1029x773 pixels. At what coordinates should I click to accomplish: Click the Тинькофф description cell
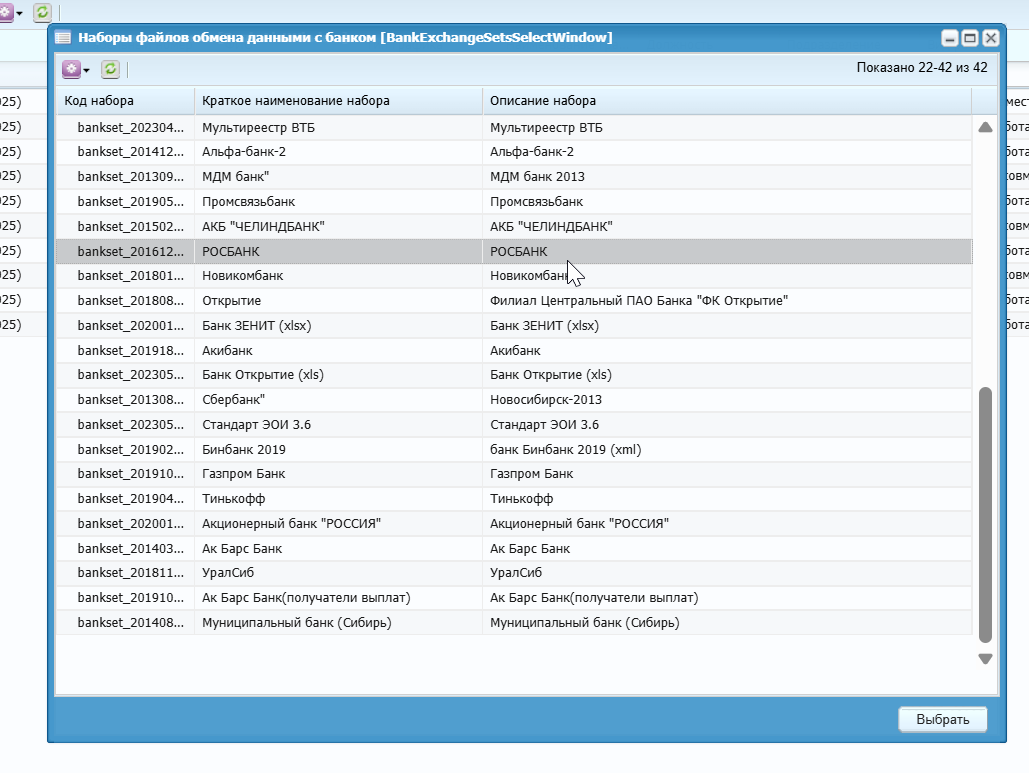[726, 499]
